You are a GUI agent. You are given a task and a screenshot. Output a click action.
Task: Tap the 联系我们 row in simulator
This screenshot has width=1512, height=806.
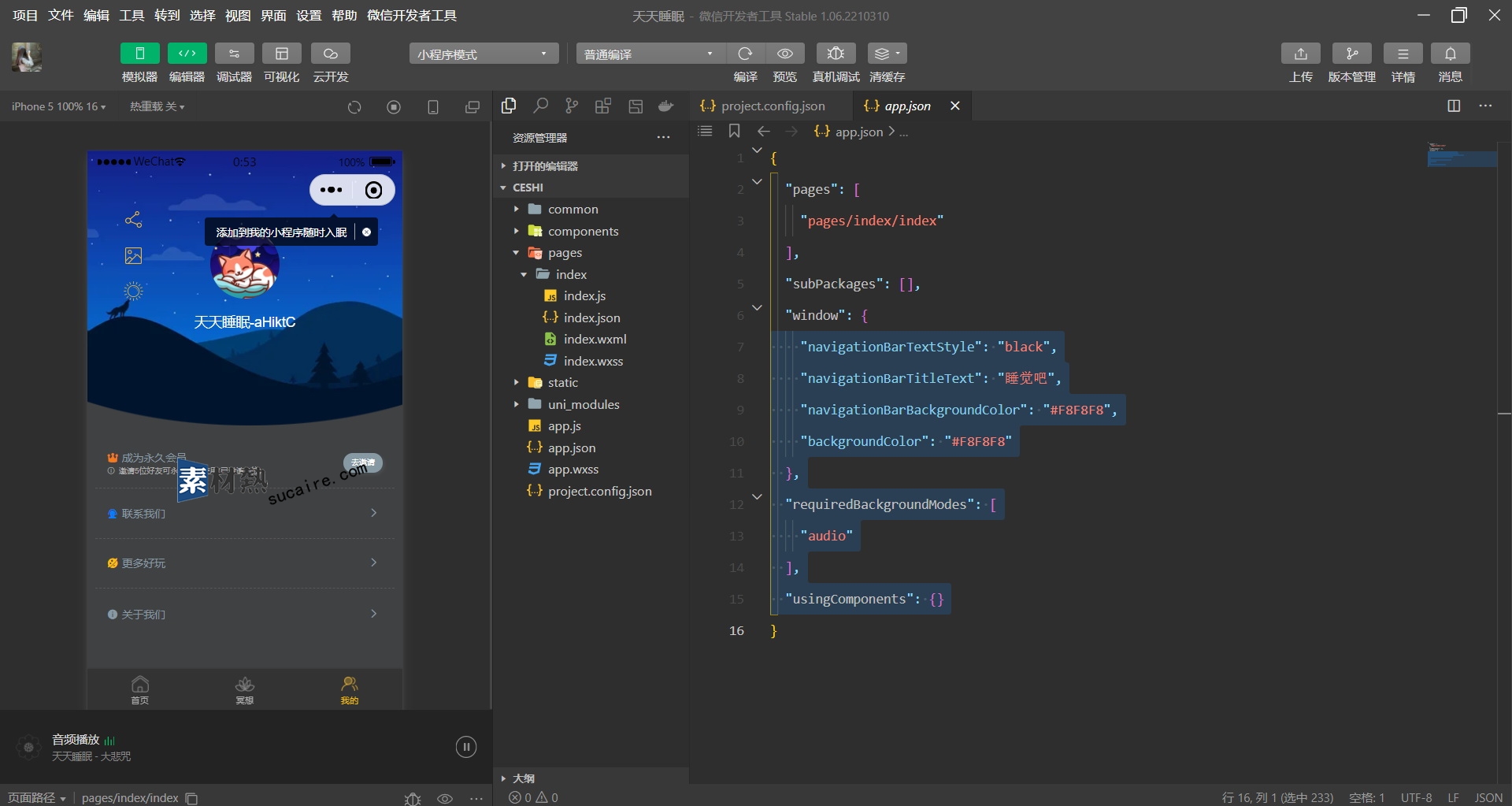click(x=244, y=513)
